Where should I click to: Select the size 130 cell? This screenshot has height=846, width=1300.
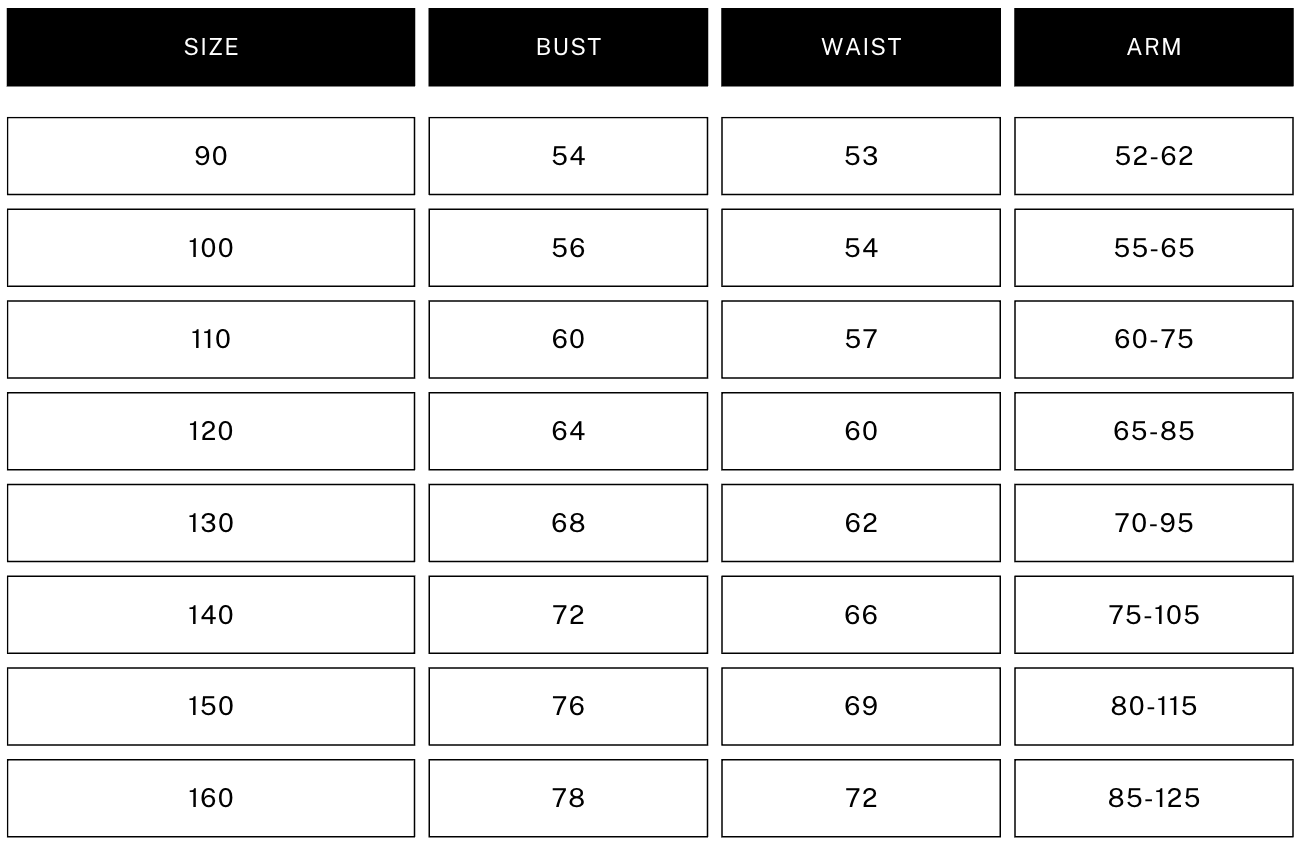(211, 523)
